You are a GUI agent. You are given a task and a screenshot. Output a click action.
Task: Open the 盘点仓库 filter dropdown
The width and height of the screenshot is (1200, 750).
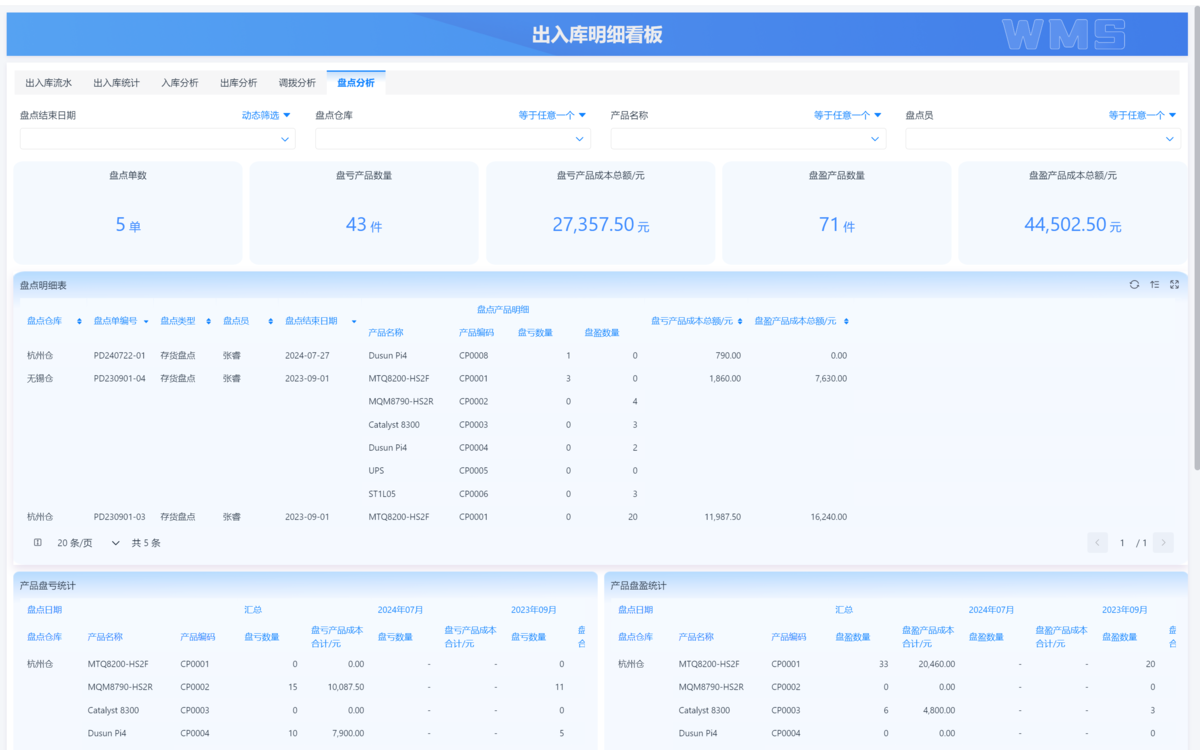[x=452, y=139]
